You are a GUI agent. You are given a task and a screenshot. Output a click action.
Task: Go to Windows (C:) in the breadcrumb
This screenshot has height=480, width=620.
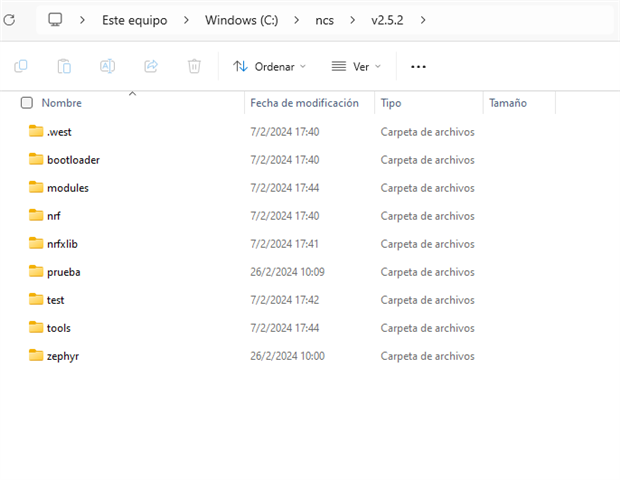point(242,20)
